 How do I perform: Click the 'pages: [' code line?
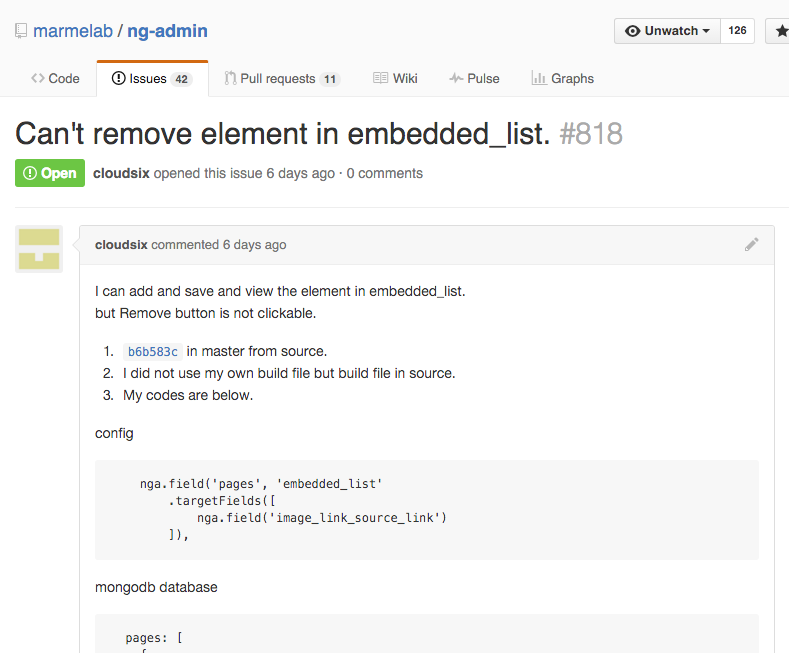click(x=154, y=638)
